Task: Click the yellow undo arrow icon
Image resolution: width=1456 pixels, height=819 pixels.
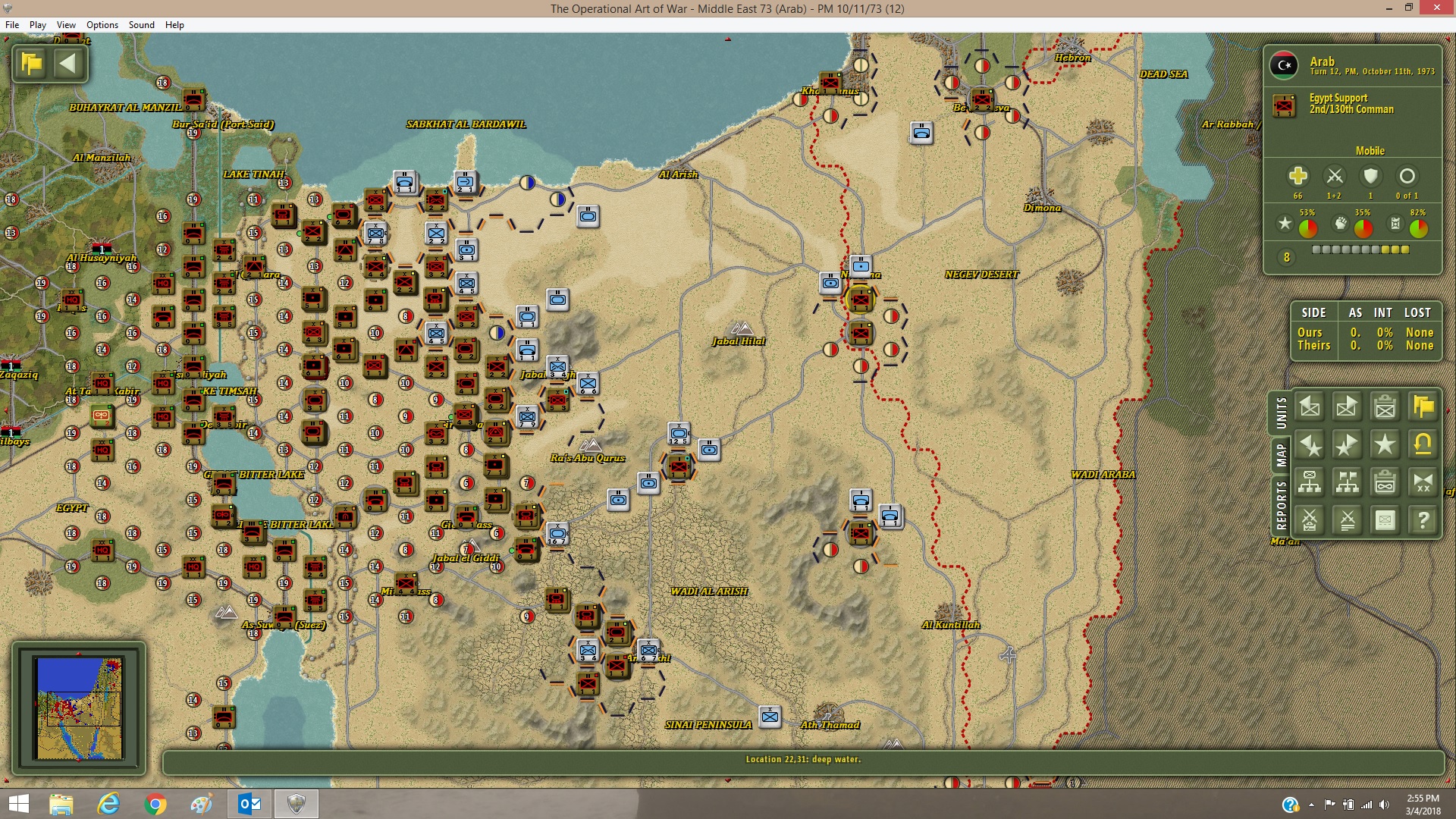Action: pyautogui.click(x=1423, y=445)
